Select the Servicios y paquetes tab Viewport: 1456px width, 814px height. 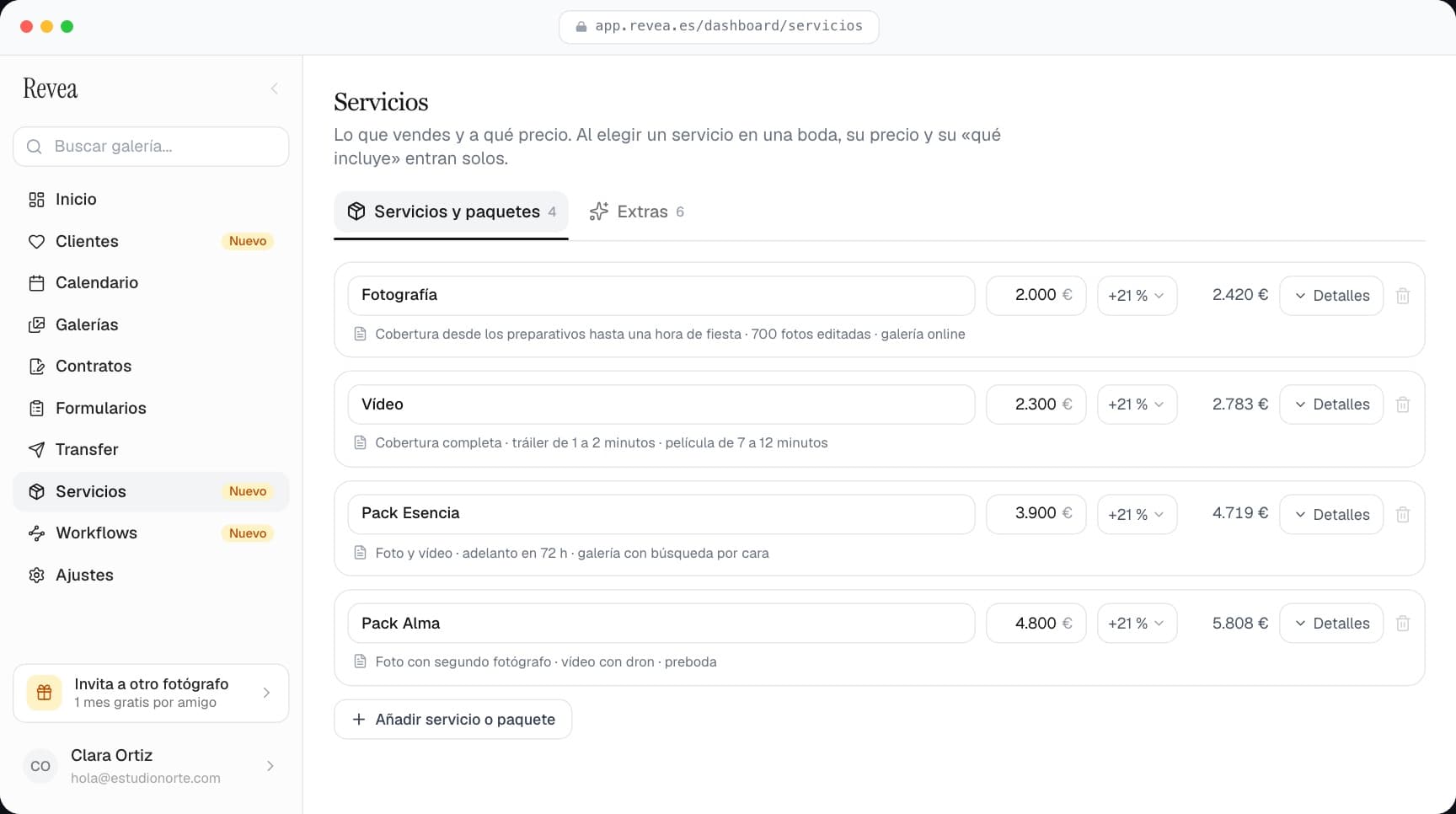pyautogui.click(x=451, y=212)
